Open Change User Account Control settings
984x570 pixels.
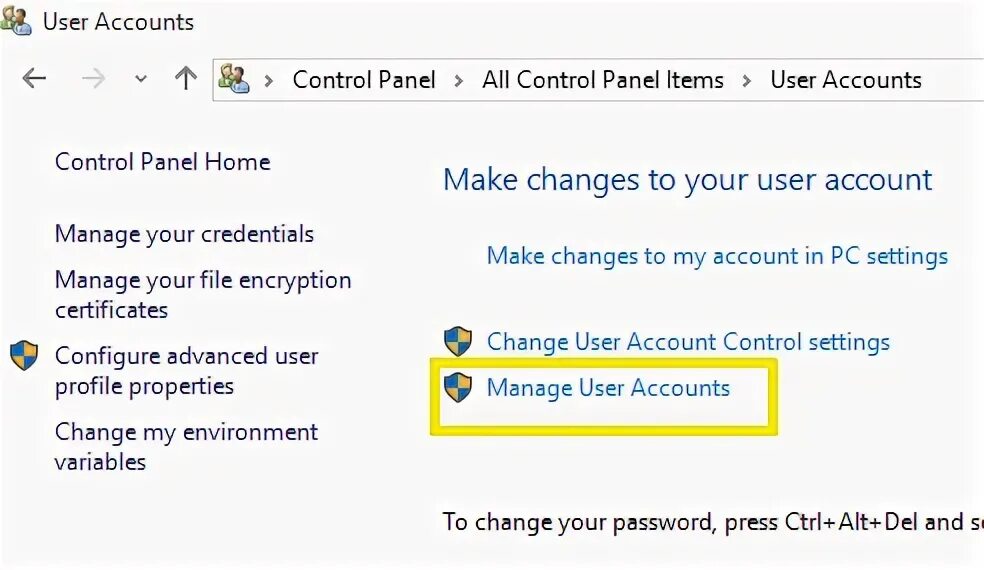pyautogui.click(x=688, y=342)
